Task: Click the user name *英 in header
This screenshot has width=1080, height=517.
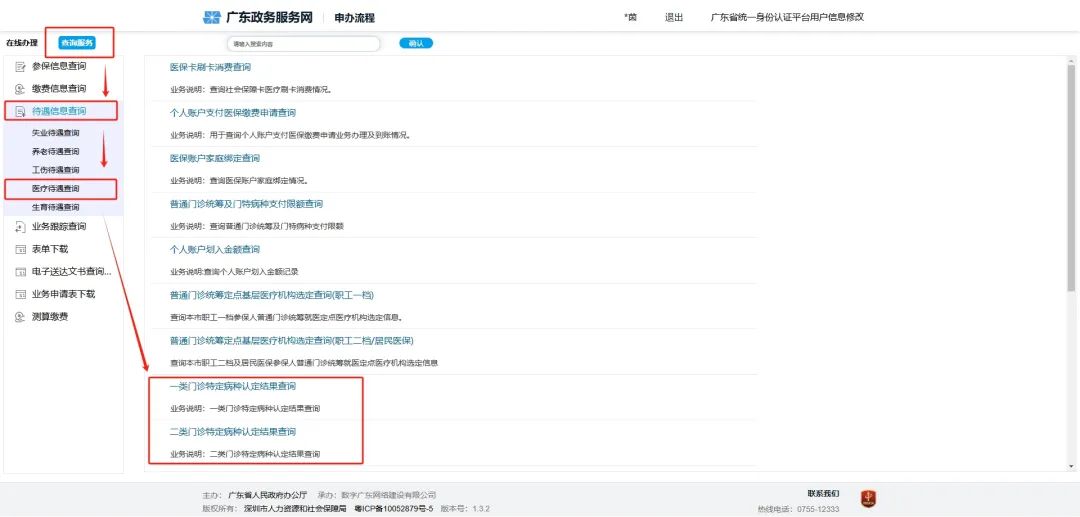Action: tap(630, 18)
